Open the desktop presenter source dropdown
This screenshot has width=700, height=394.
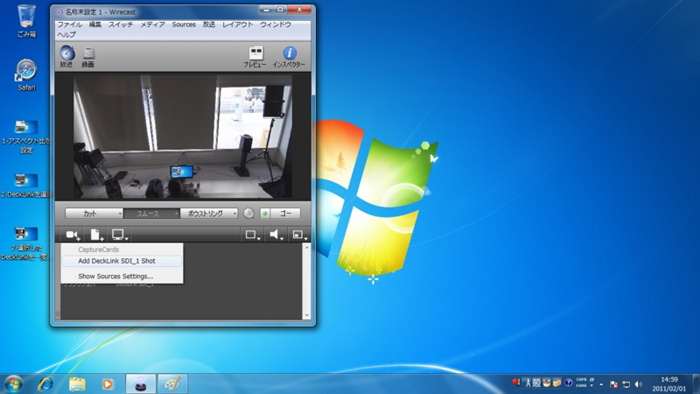pos(120,235)
